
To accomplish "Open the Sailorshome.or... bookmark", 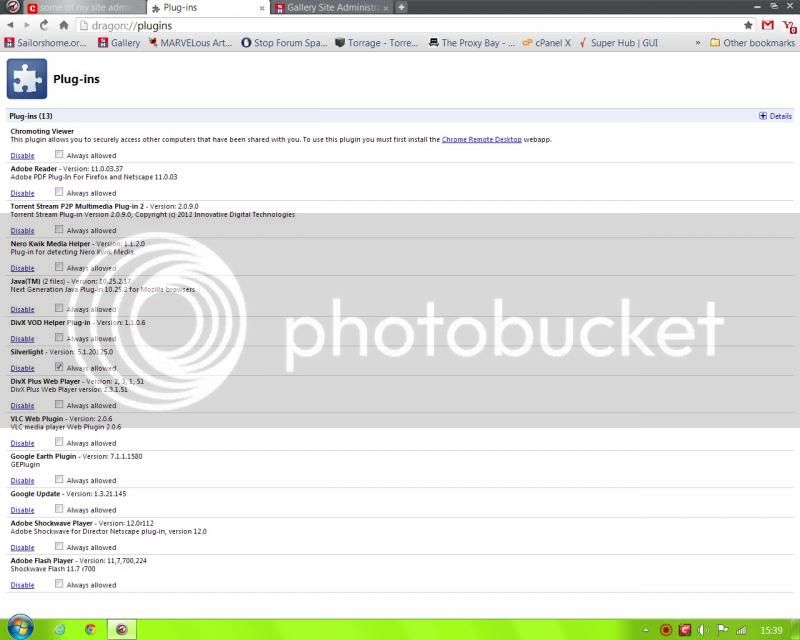I will coord(45,43).
